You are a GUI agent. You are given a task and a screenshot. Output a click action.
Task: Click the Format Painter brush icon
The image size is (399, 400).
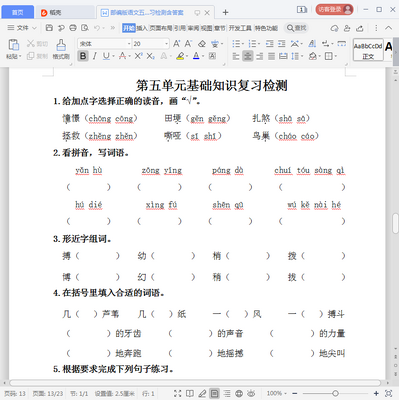61,45
